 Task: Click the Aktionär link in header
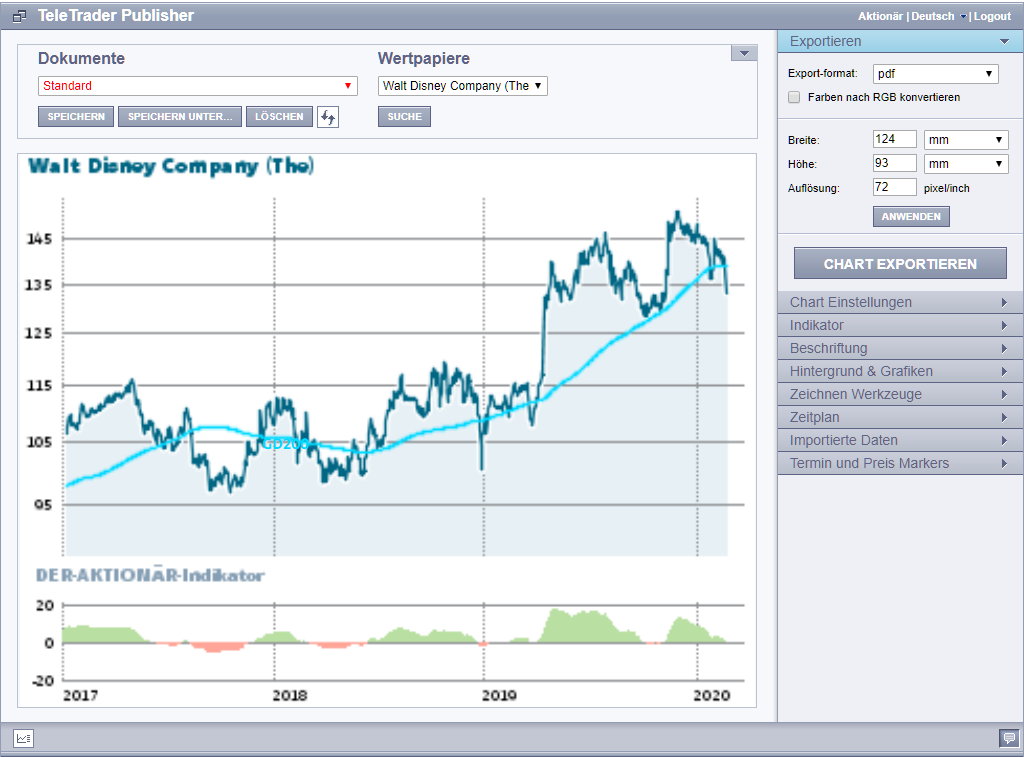tap(880, 16)
